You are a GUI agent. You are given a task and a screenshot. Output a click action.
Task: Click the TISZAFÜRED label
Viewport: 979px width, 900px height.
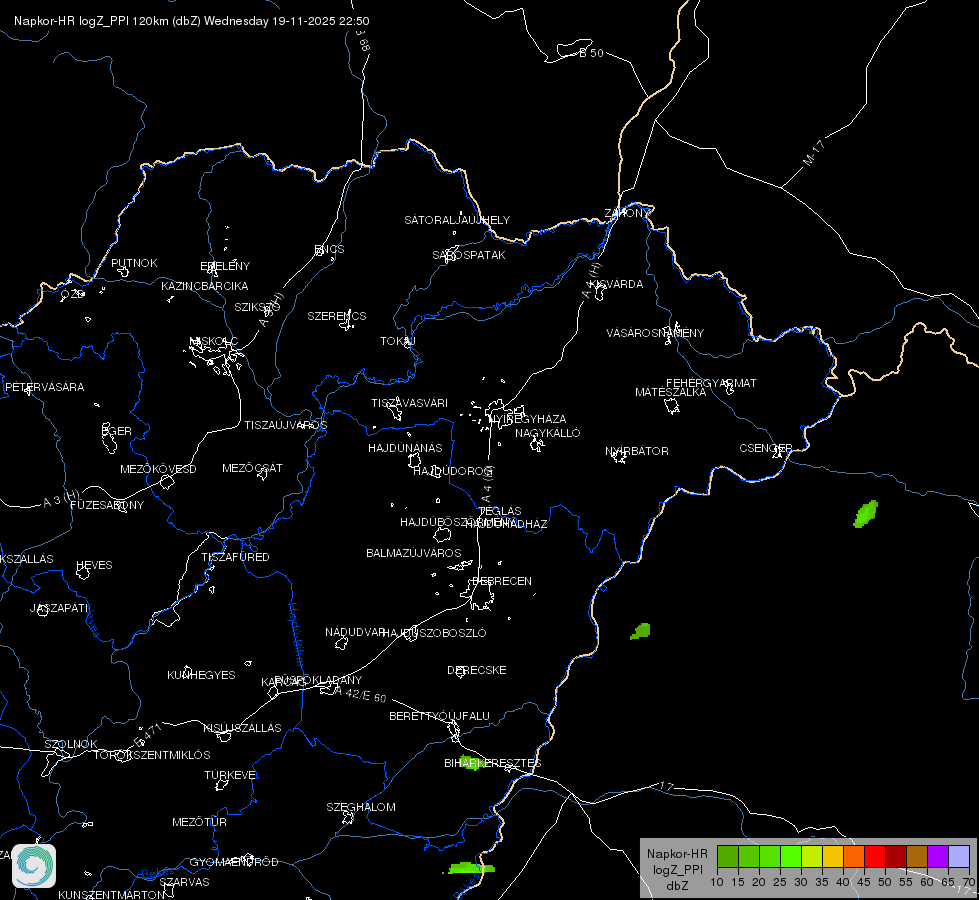(235, 556)
